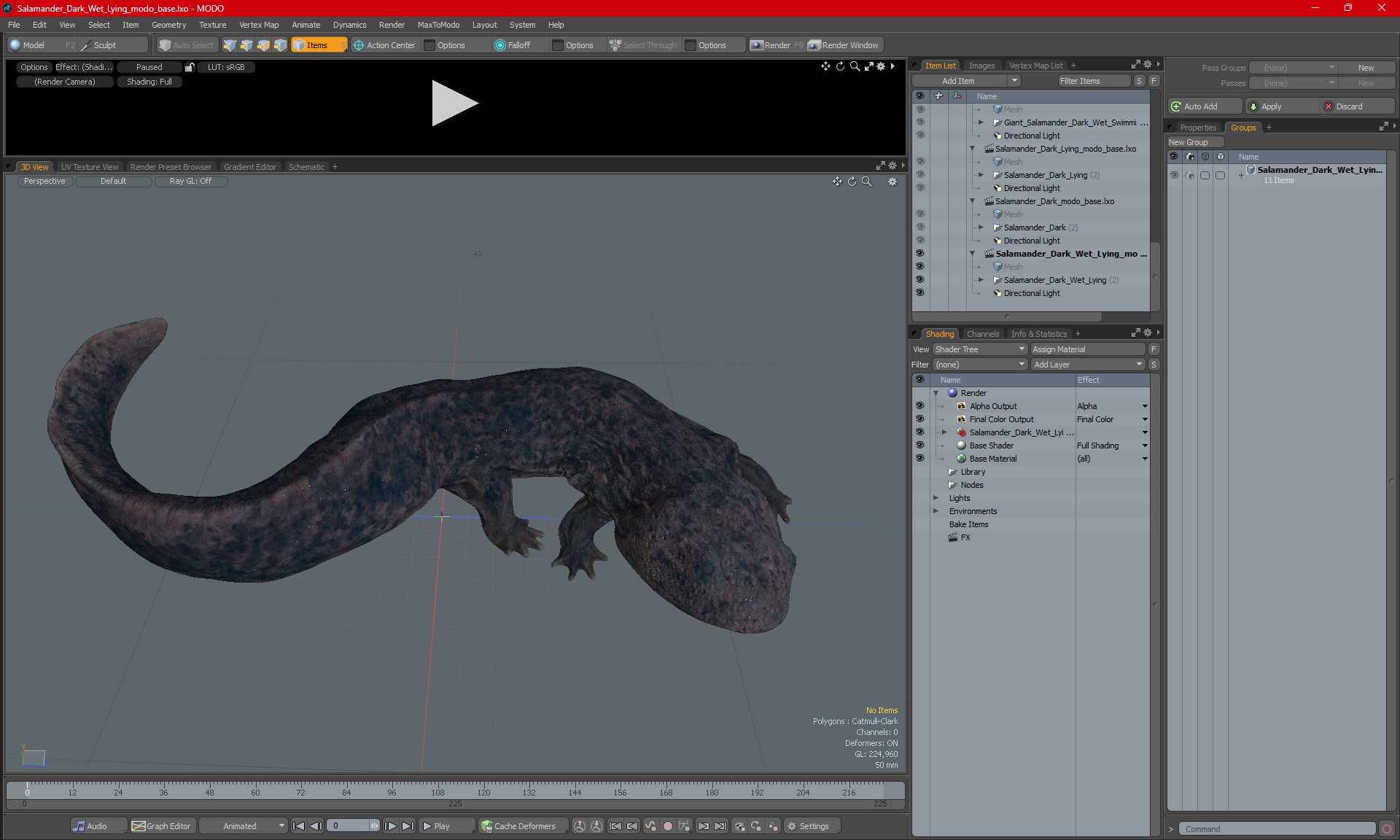Toggle the render preview lock icon

(x=190, y=67)
